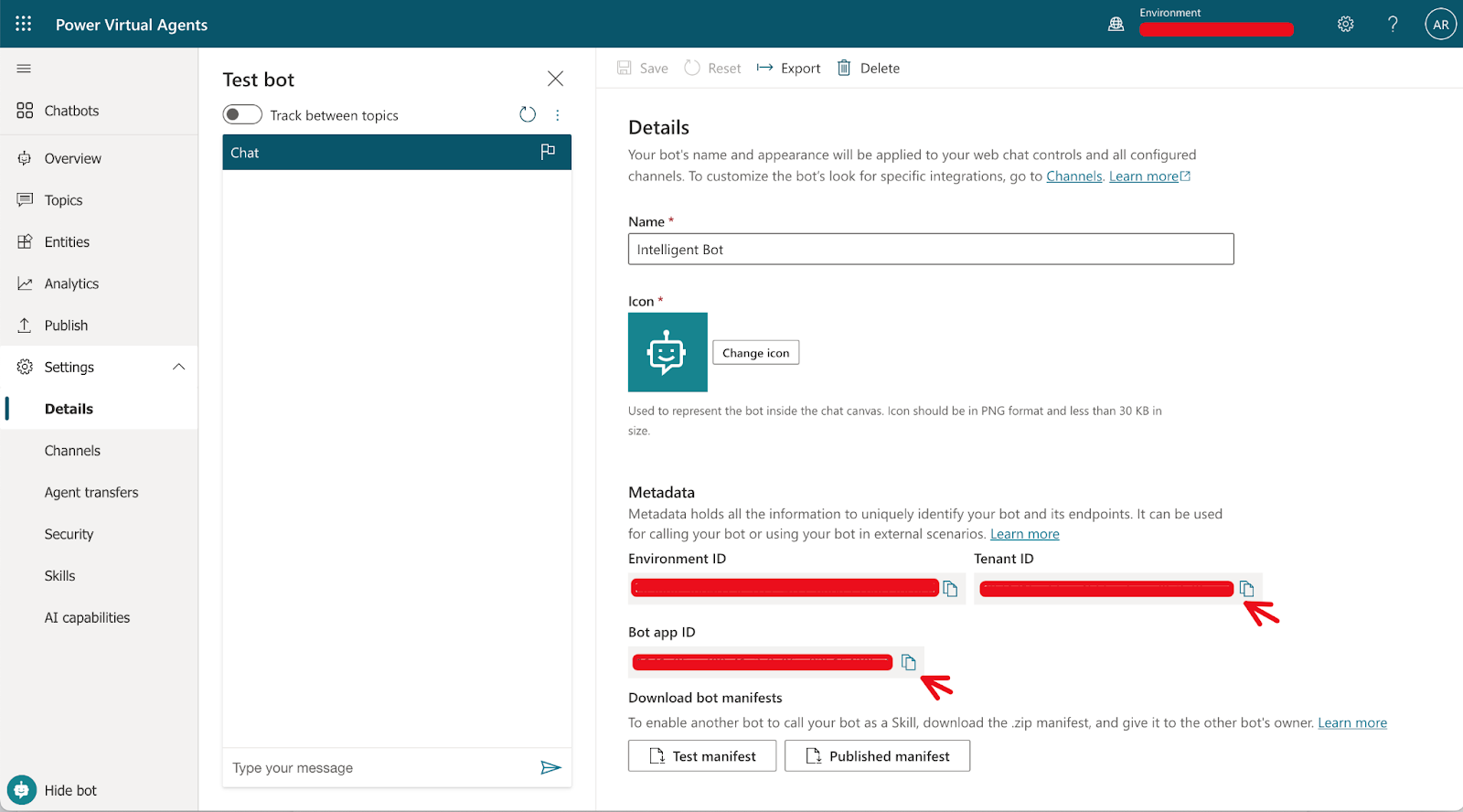
Task: Click the flag icon in Chat header
Action: point(548,152)
